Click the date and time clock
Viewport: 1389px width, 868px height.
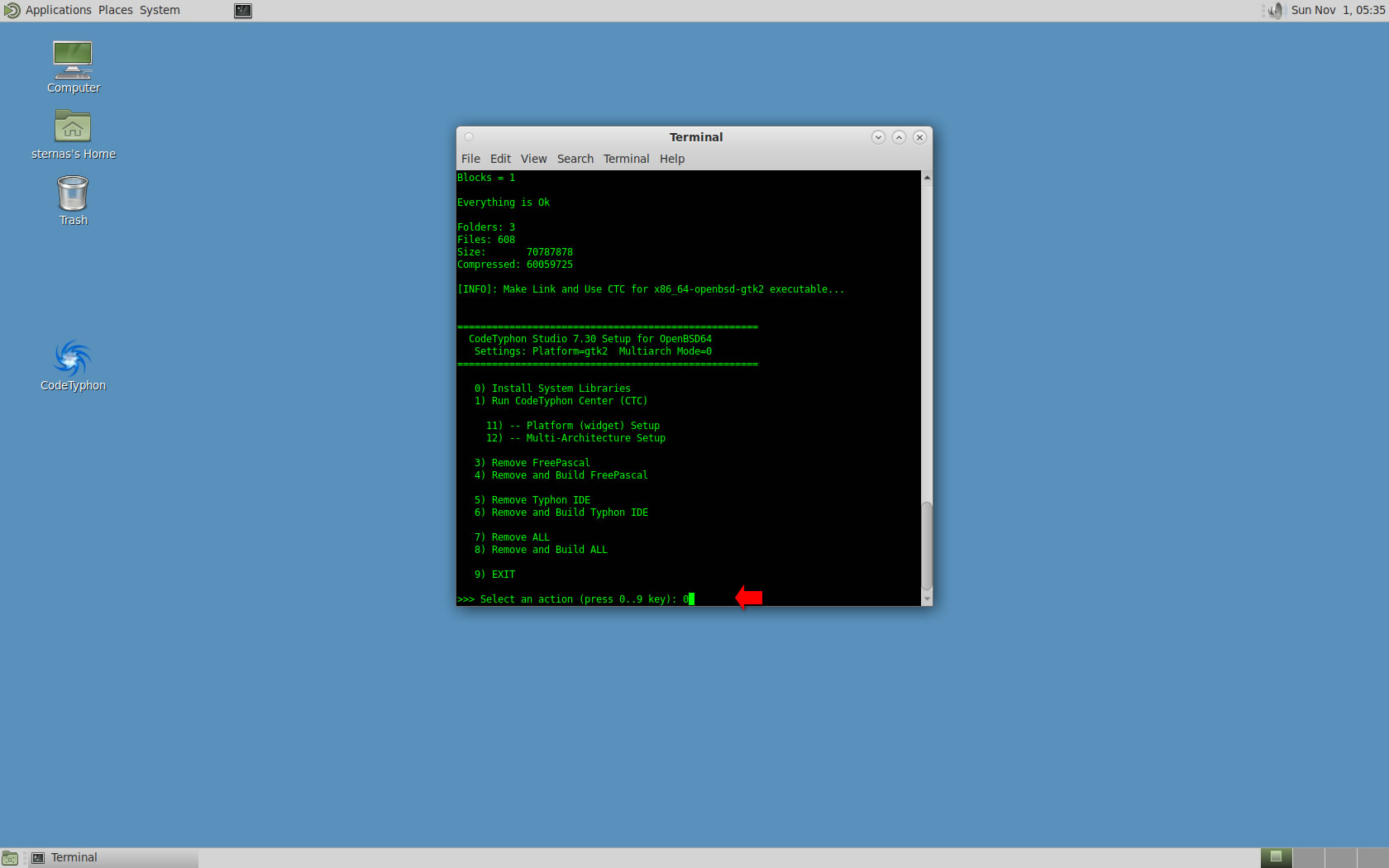1338,10
